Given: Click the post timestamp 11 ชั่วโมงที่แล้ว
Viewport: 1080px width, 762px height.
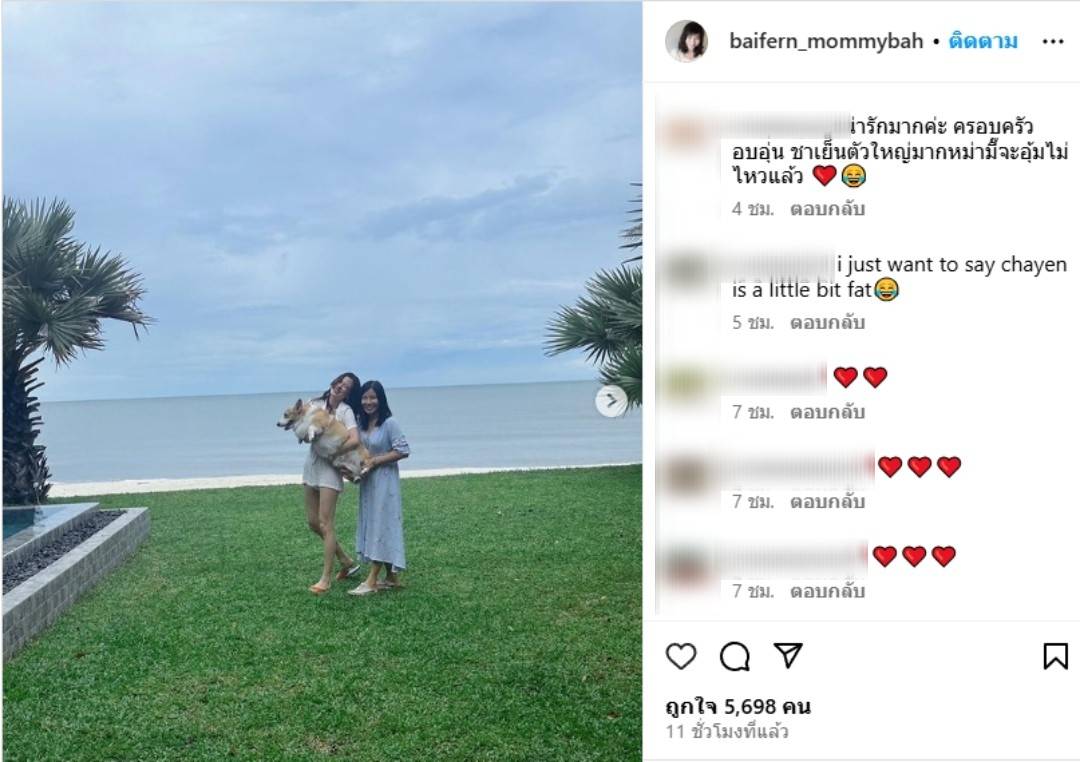Looking at the screenshot, I should point(727,732).
